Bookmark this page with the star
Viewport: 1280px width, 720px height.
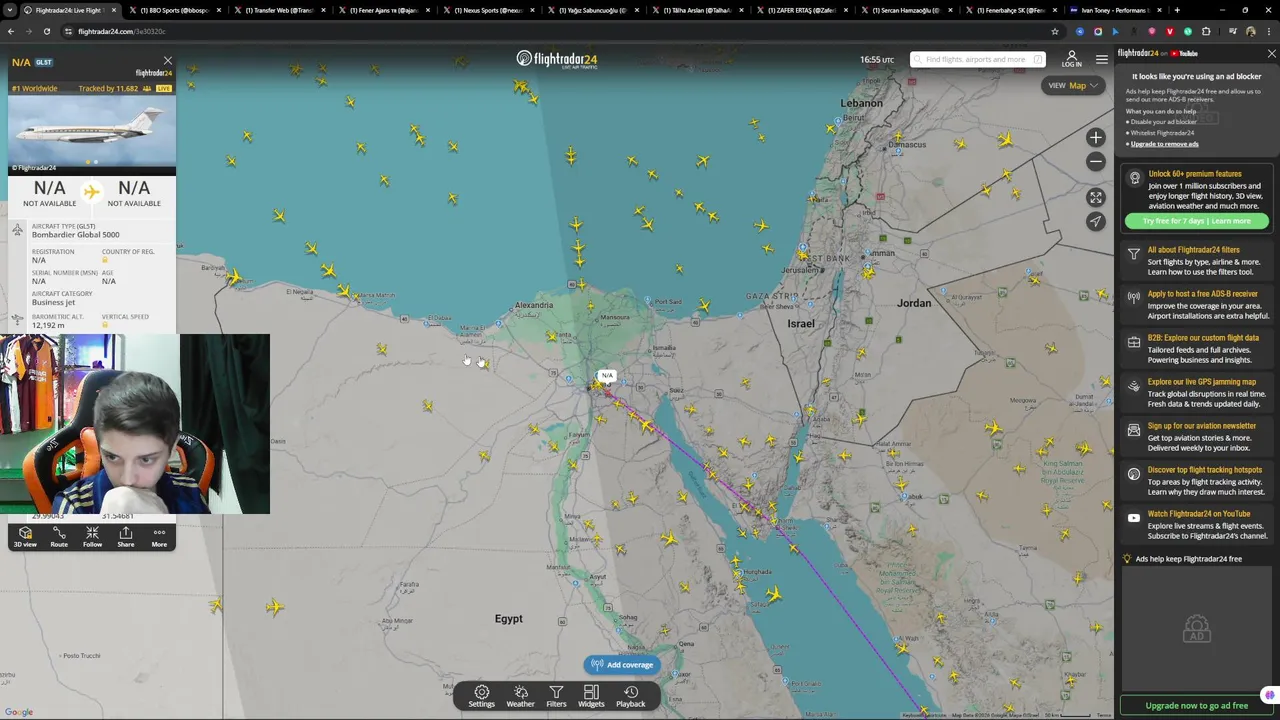point(1054,31)
